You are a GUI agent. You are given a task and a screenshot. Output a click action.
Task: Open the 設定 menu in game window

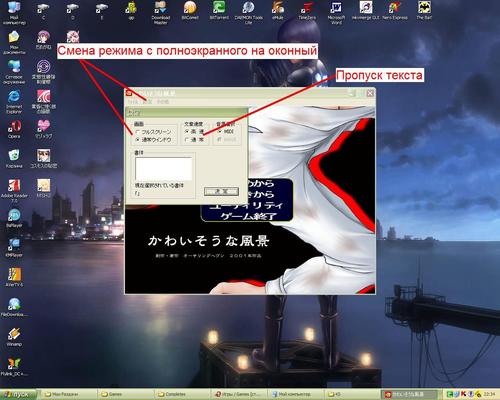coord(147,101)
